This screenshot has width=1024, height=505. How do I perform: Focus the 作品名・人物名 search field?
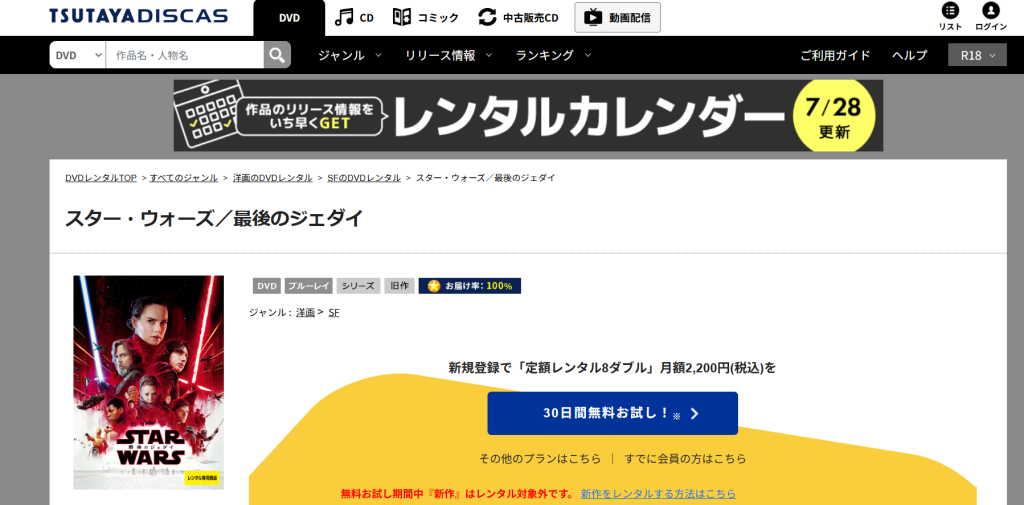pos(185,55)
